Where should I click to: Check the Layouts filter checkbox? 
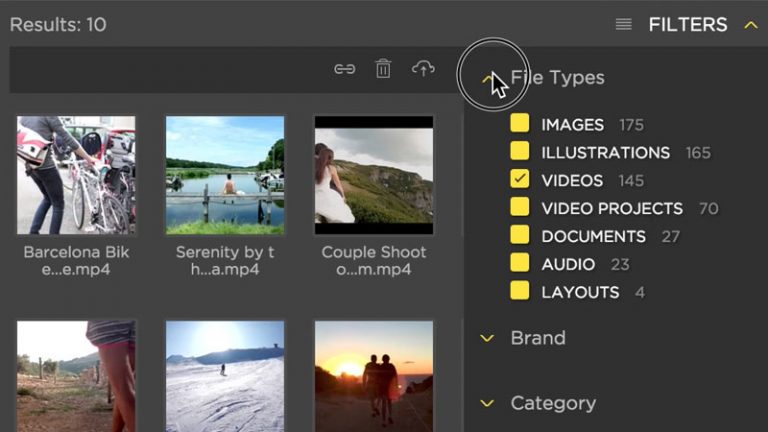point(519,292)
